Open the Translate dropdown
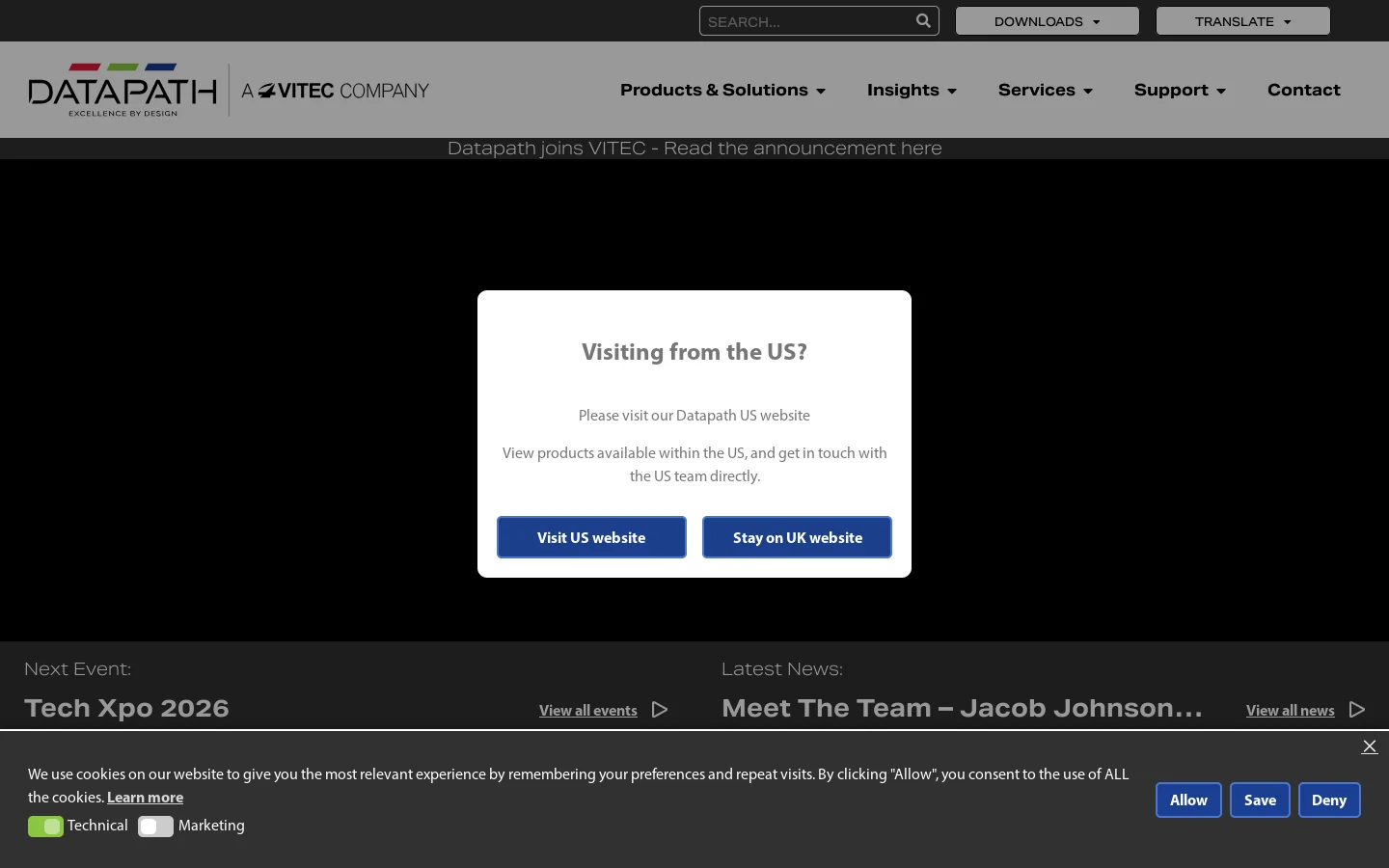 [1243, 21]
